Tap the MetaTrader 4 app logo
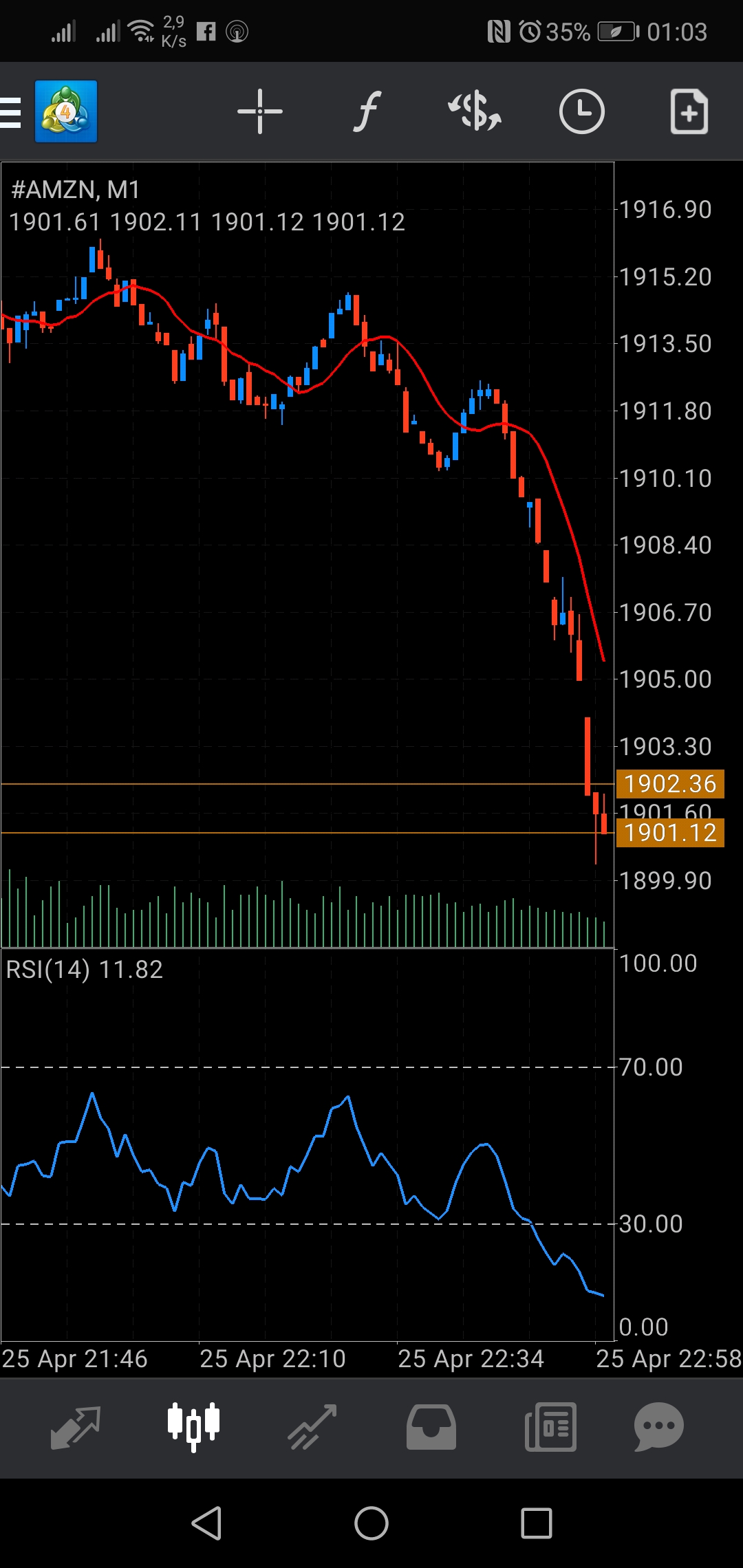 pyautogui.click(x=66, y=111)
